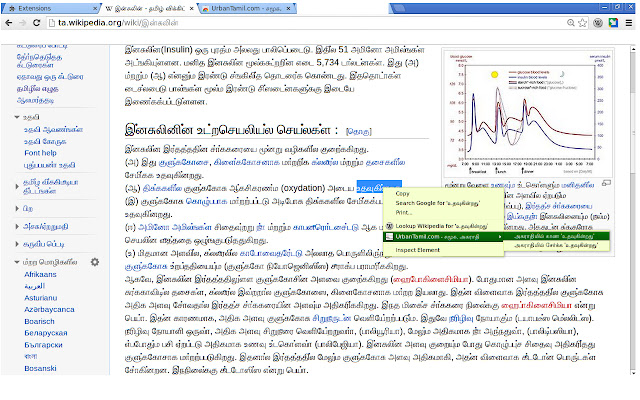The height and width of the screenshot is (400, 640).
Task: Open the Azərbaycanca language link
Action: point(49,309)
